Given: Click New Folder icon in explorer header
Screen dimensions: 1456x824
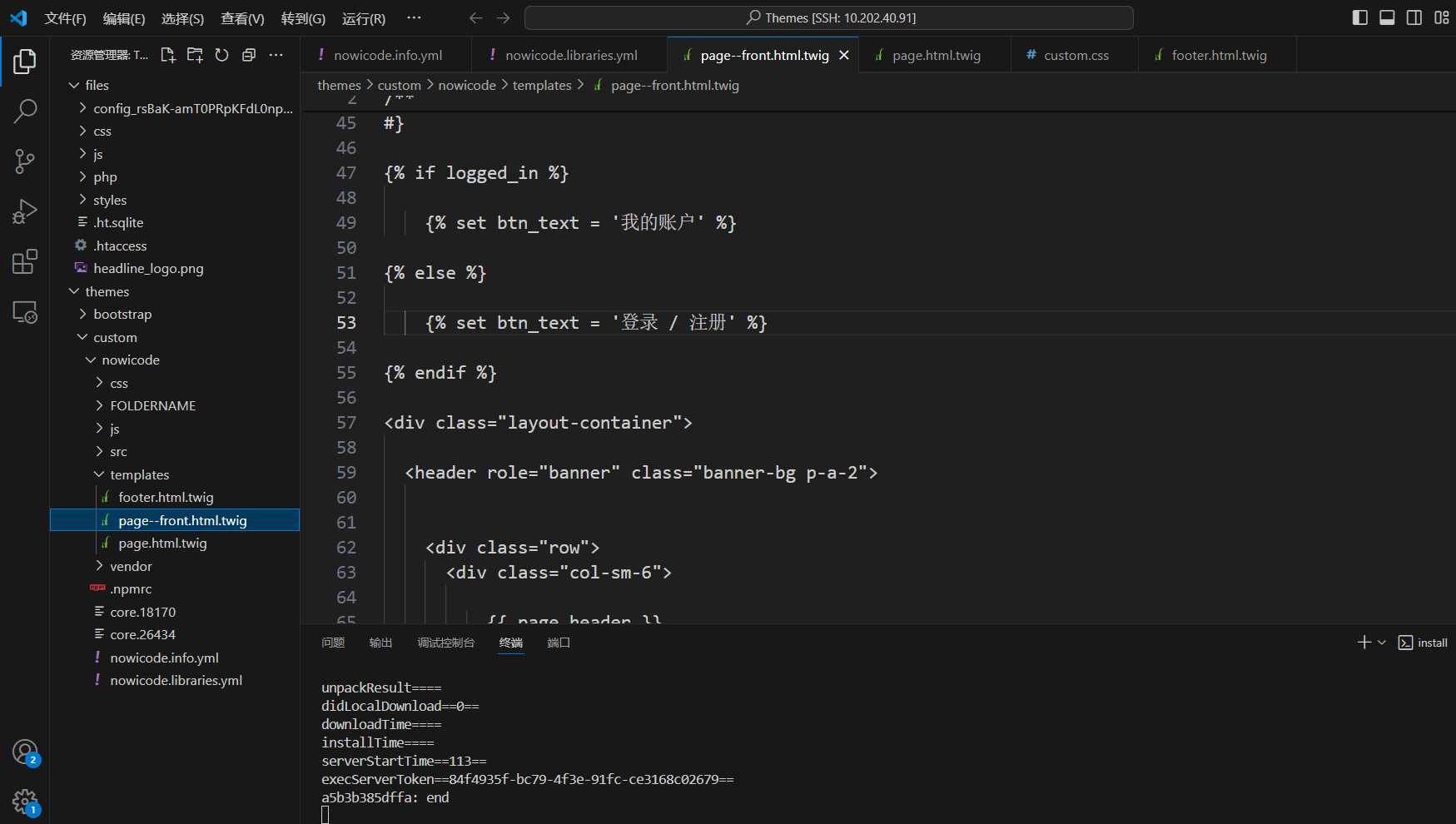Looking at the screenshot, I should 195,55.
